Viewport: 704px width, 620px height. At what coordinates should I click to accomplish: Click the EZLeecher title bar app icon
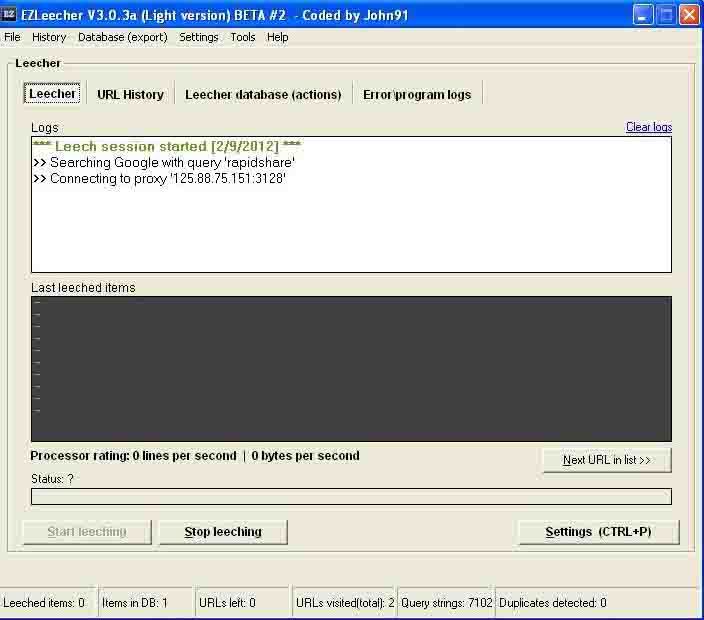(9, 14)
